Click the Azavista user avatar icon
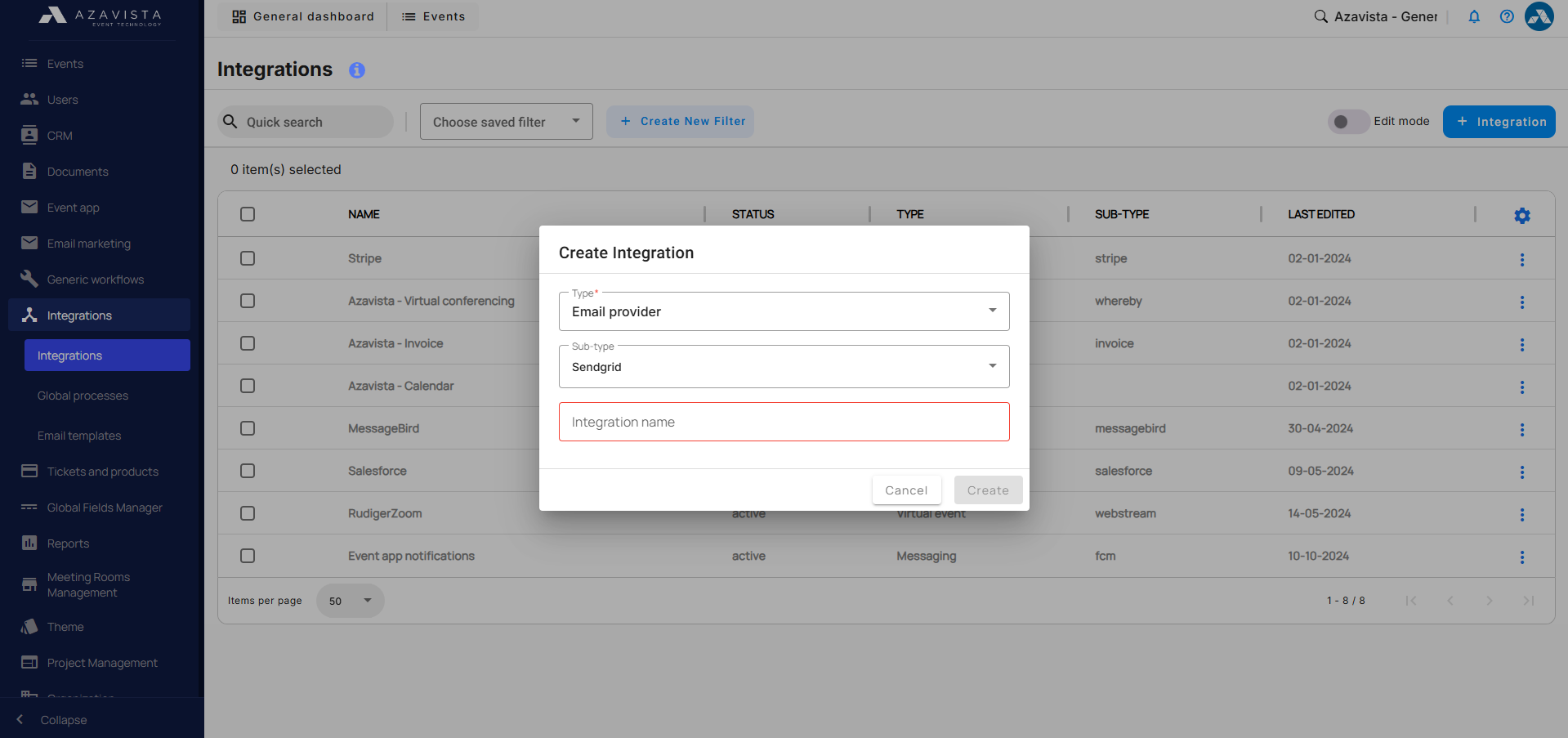Screen dimensions: 1568x738 1539,16
